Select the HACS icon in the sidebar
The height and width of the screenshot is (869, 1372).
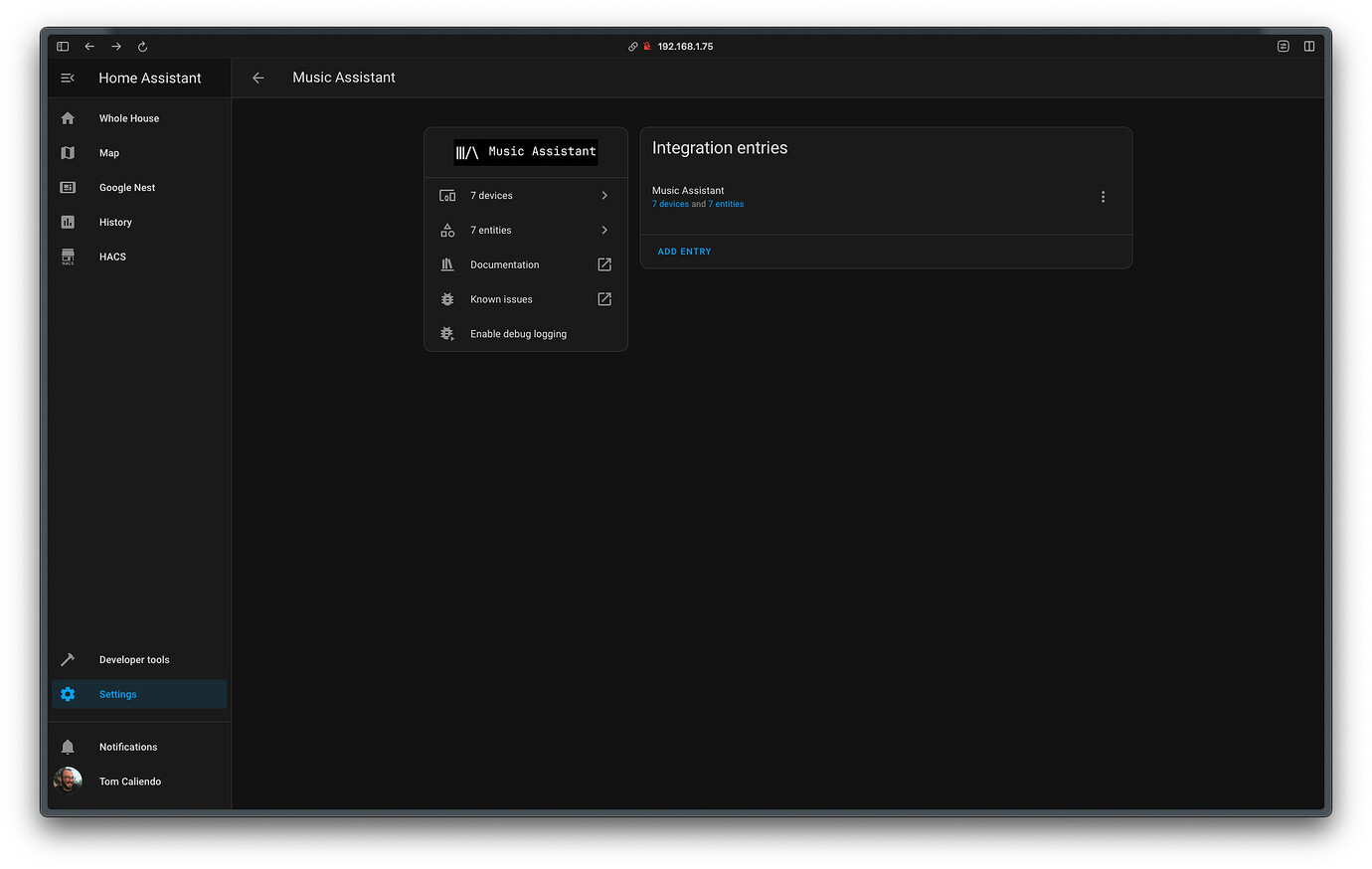[x=68, y=257]
